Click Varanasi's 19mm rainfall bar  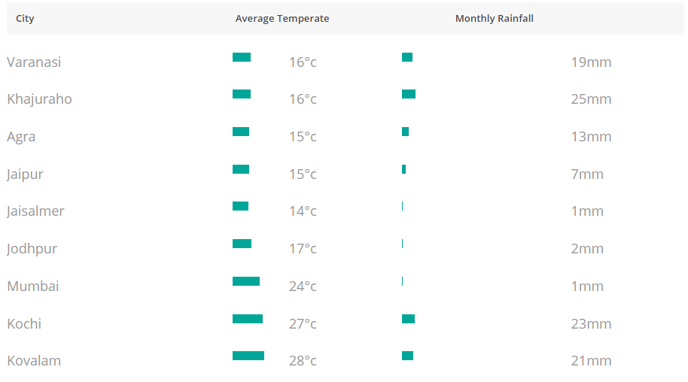point(407,57)
